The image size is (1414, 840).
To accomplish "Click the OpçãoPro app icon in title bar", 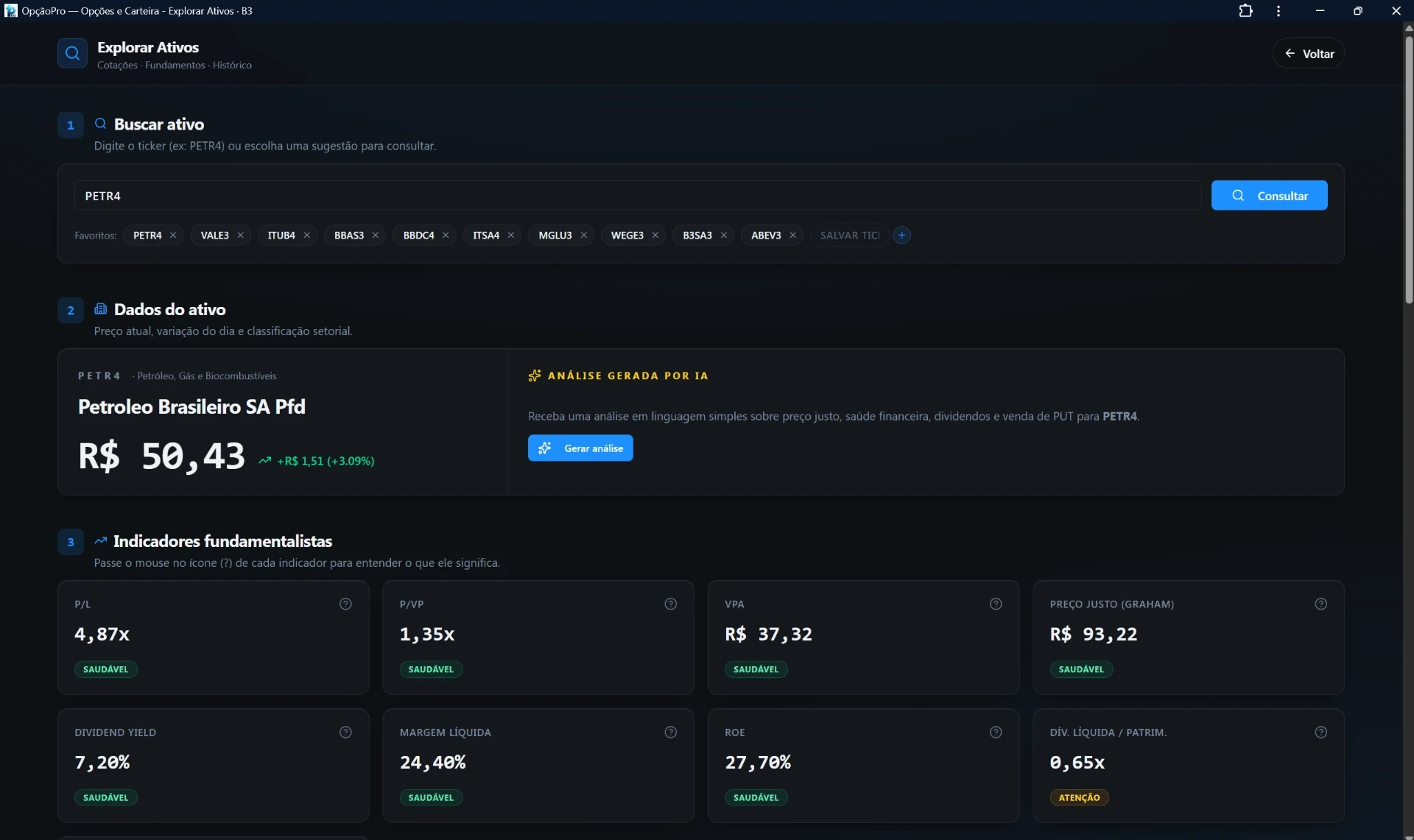I will pos(11,11).
